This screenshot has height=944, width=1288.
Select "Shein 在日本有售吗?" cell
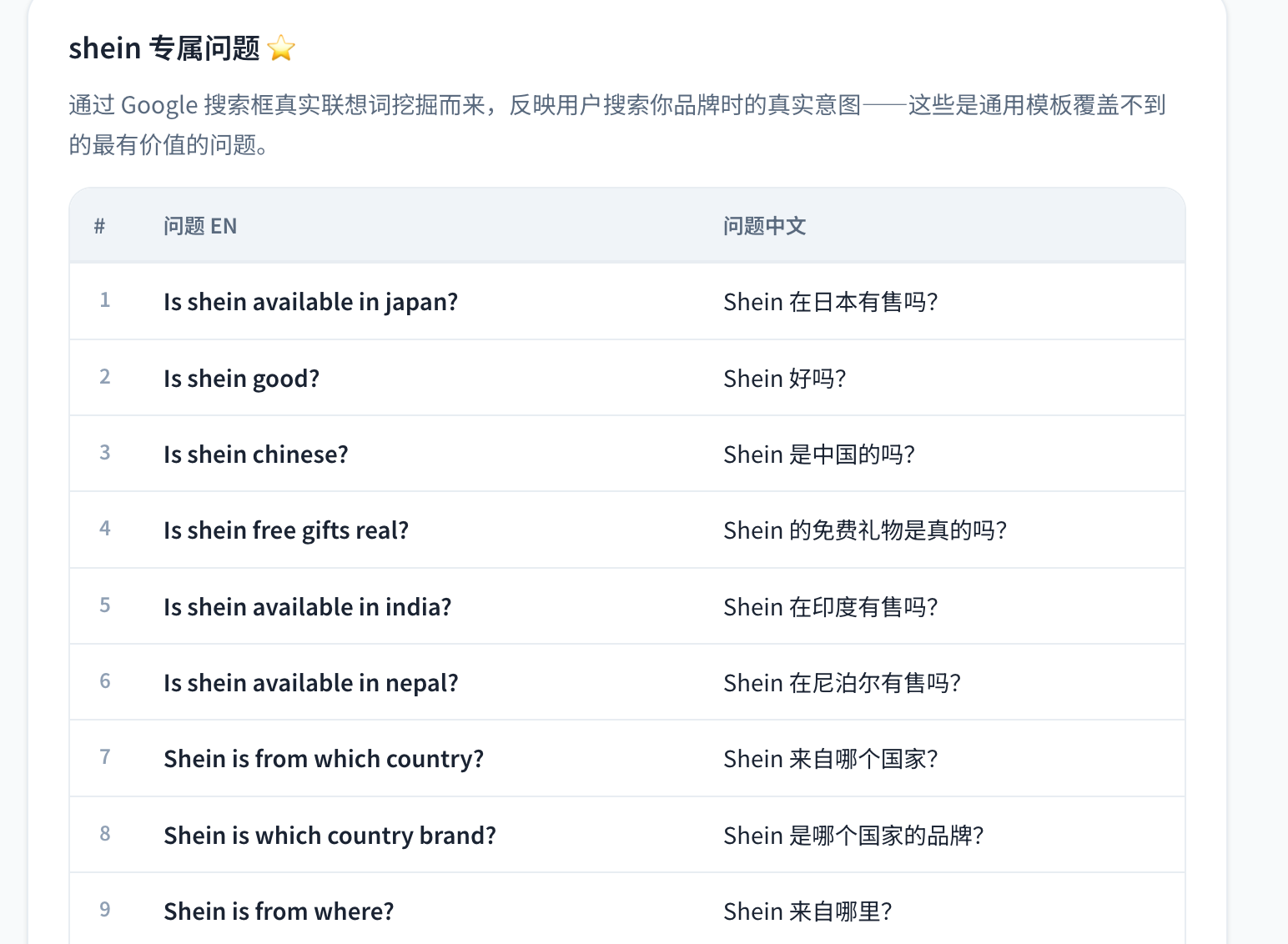click(x=830, y=302)
